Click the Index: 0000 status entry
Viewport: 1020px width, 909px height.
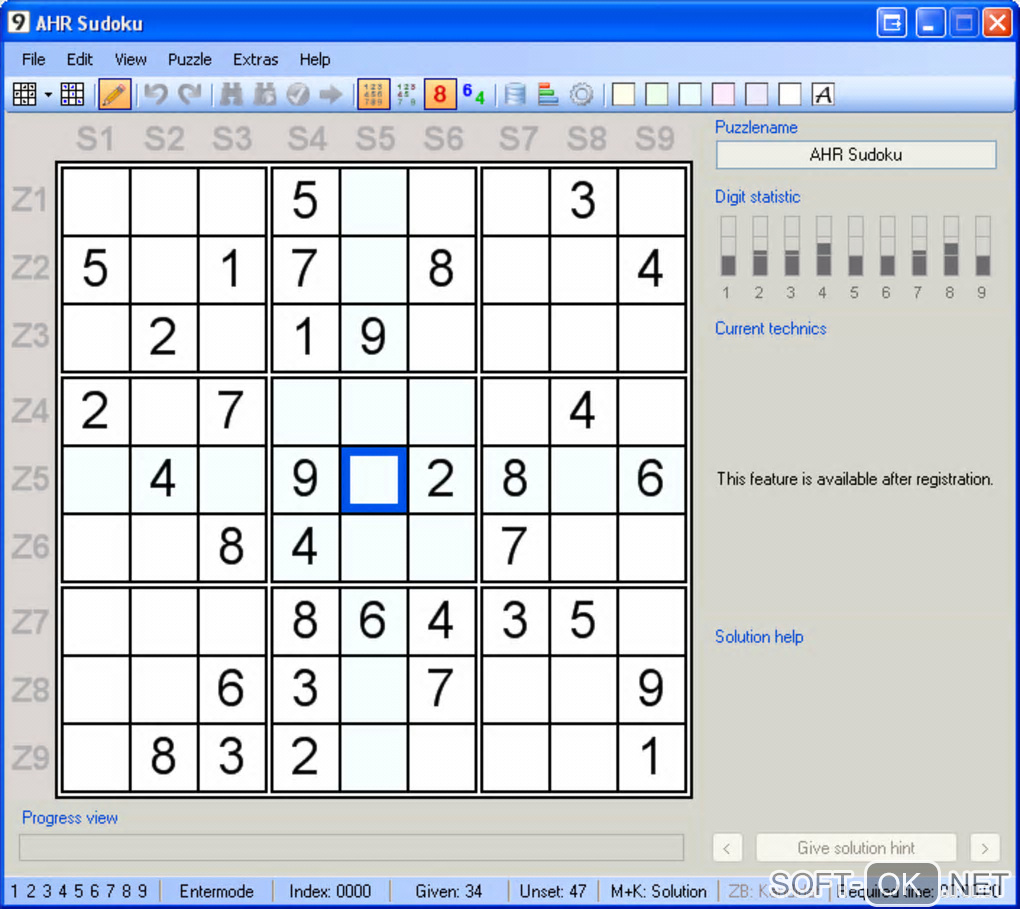(x=330, y=891)
